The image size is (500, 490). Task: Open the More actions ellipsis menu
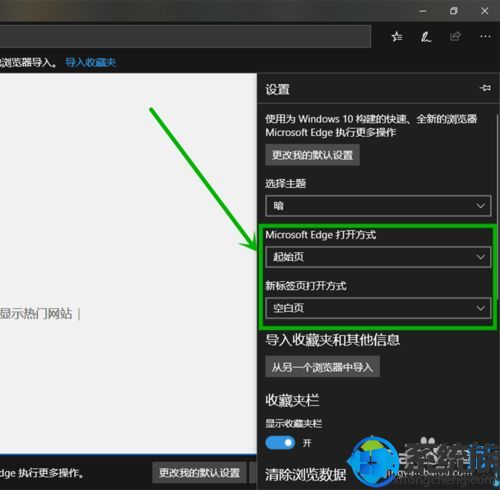[485, 36]
